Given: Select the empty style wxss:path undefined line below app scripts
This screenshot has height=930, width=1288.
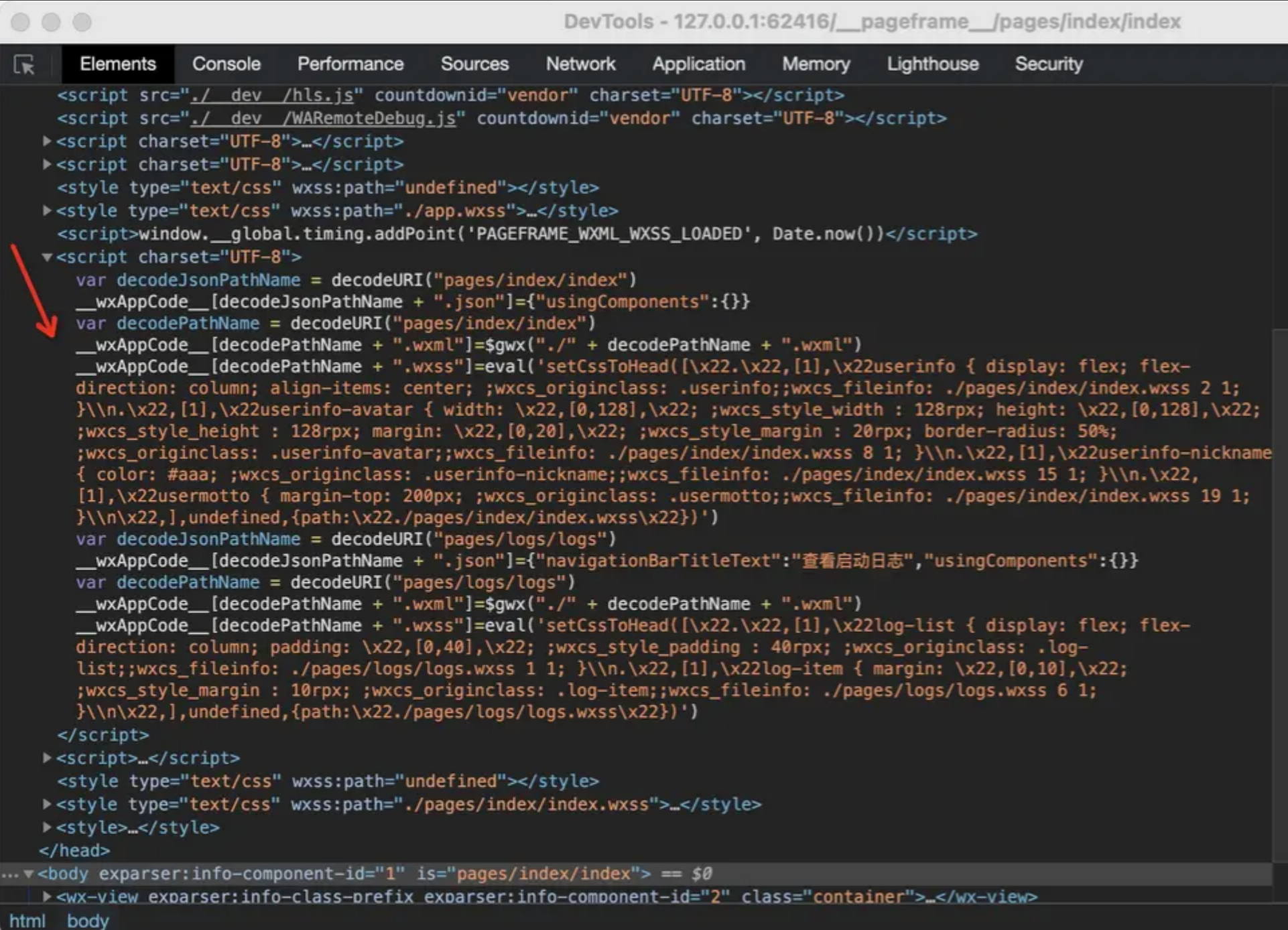Looking at the screenshot, I should pos(328,188).
